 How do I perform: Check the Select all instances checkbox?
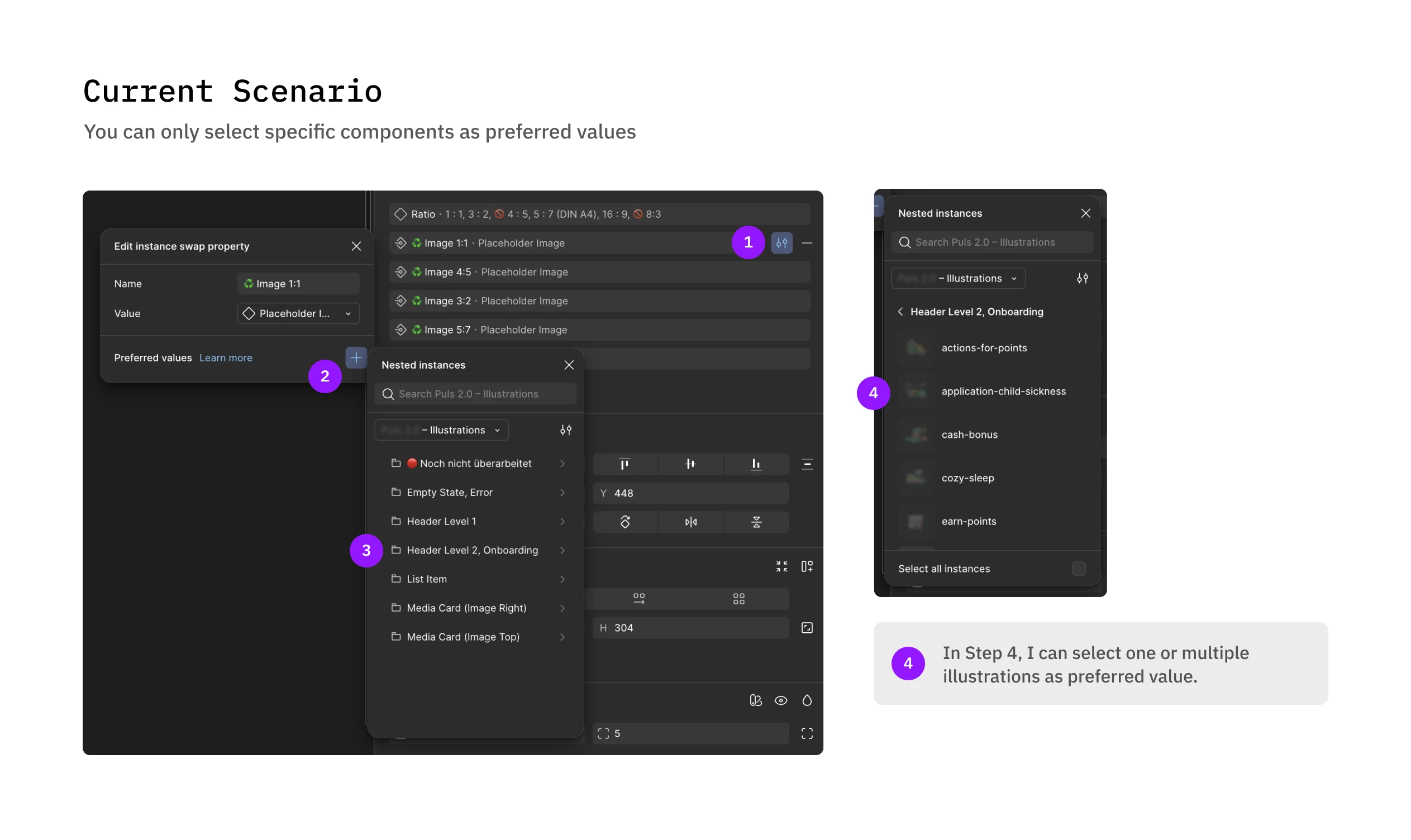(x=1079, y=569)
